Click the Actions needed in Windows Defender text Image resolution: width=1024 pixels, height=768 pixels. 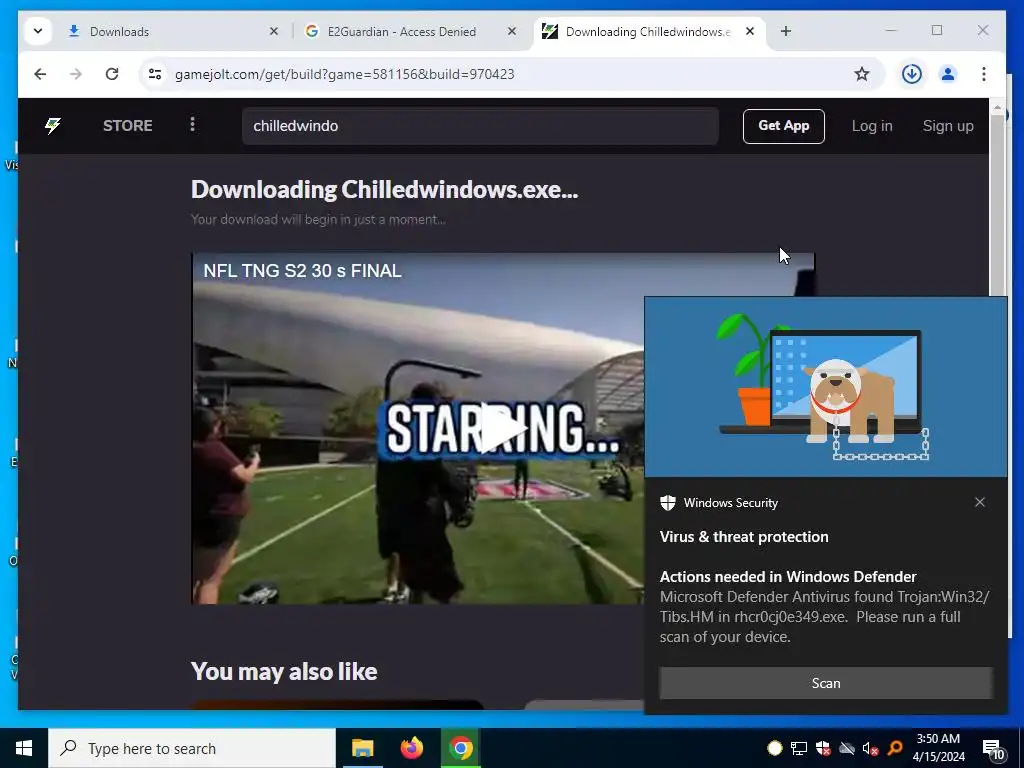point(788,577)
